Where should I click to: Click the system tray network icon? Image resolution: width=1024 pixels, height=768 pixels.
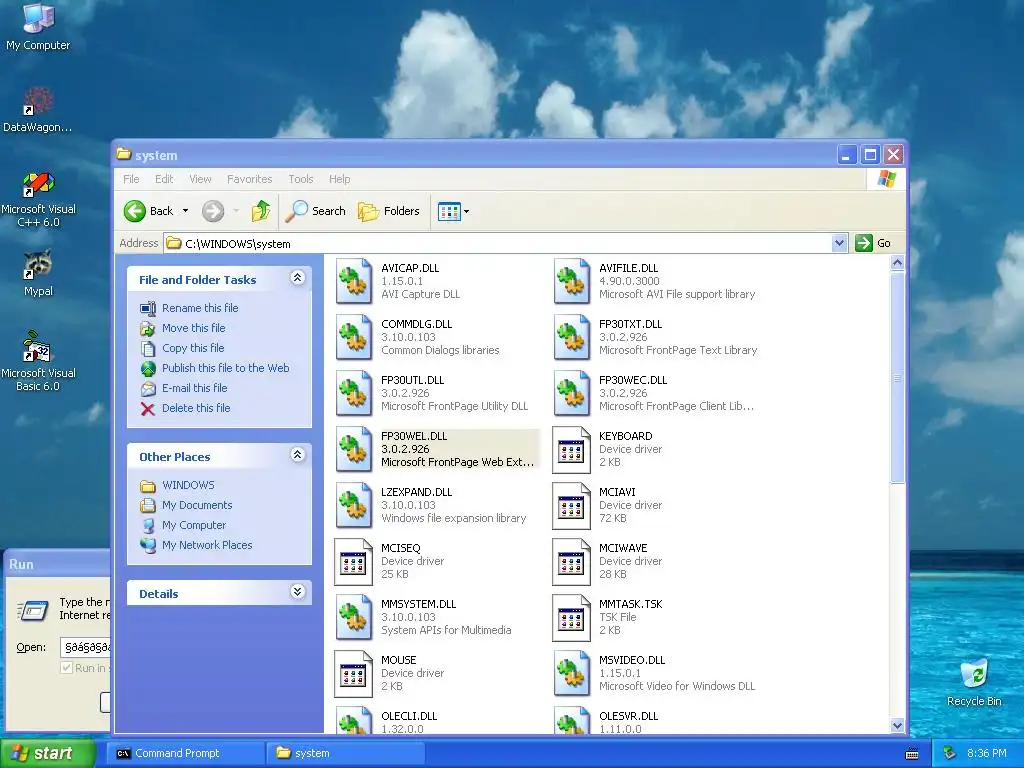click(949, 753)
